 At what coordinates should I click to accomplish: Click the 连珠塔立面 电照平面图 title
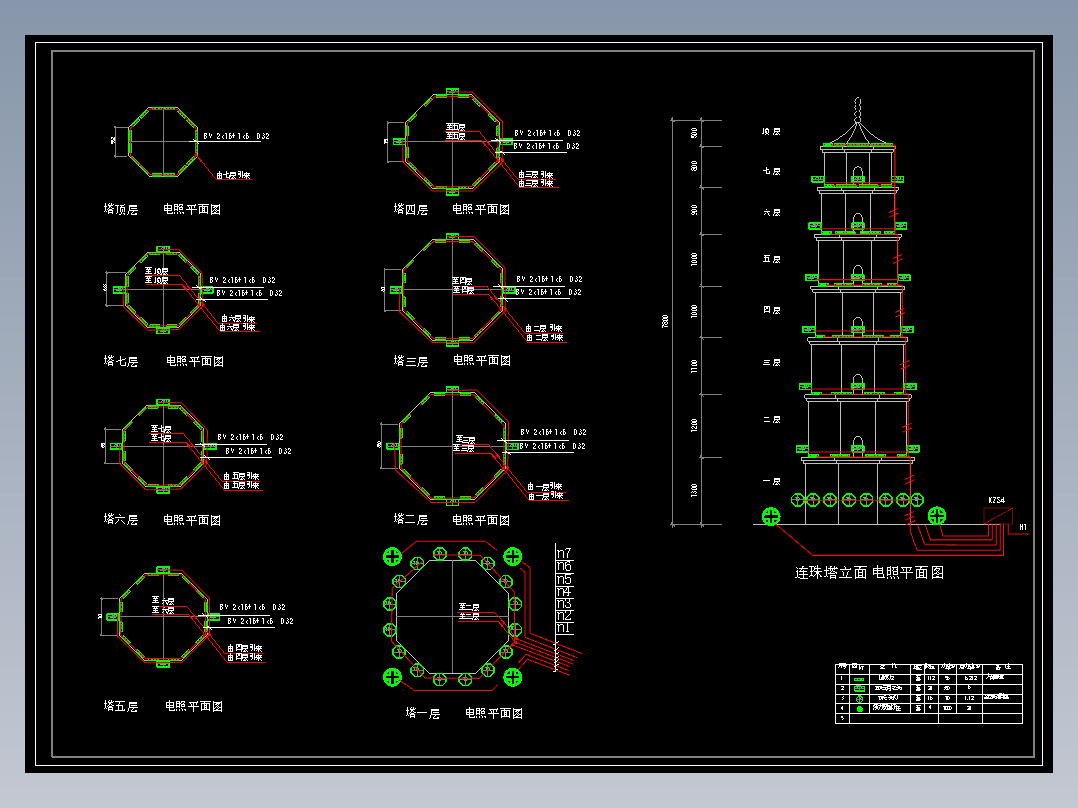tap(870, 572)
